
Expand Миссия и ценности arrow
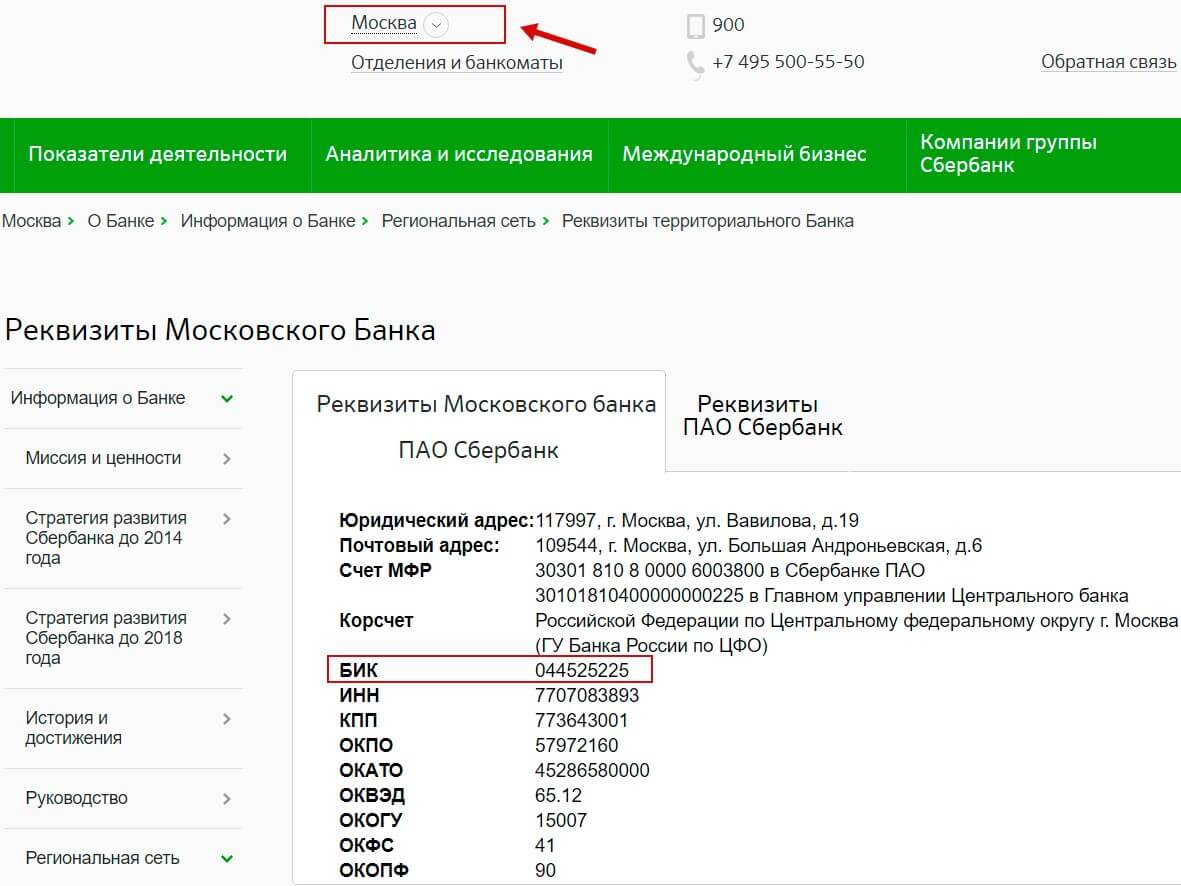[227, 459]
